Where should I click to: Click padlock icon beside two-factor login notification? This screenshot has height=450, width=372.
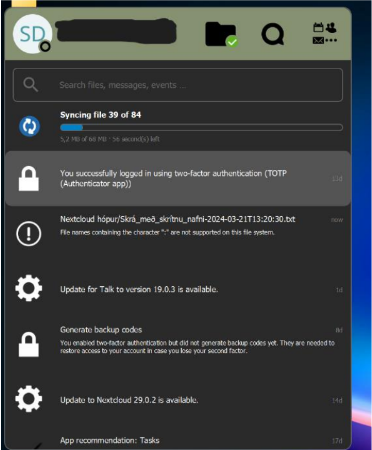(x=29, y=179)
